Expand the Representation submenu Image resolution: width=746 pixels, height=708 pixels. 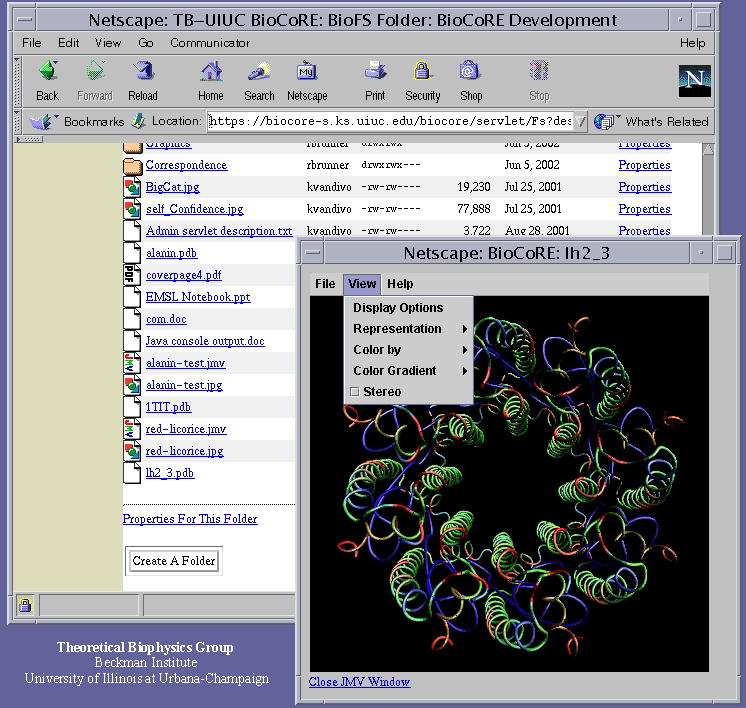408,329
